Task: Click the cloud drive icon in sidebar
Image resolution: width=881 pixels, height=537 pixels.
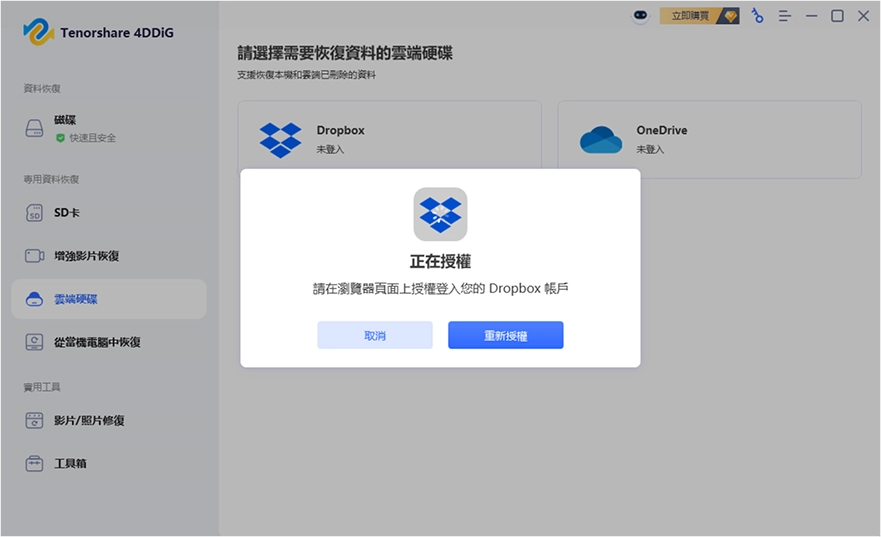Action: 34,299
